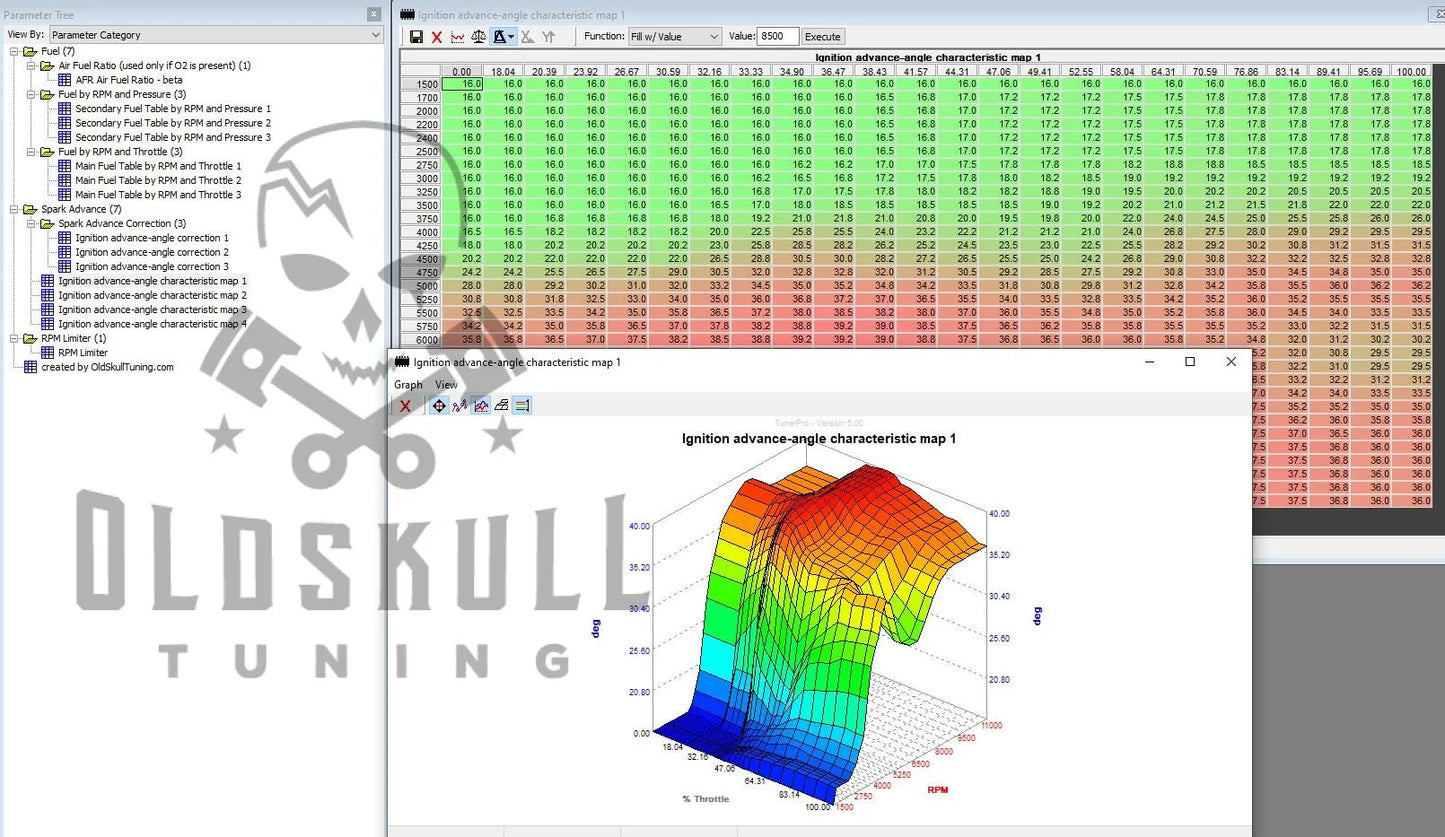
Task: Click the Save floppy disk icon
Action: point(416,37)
